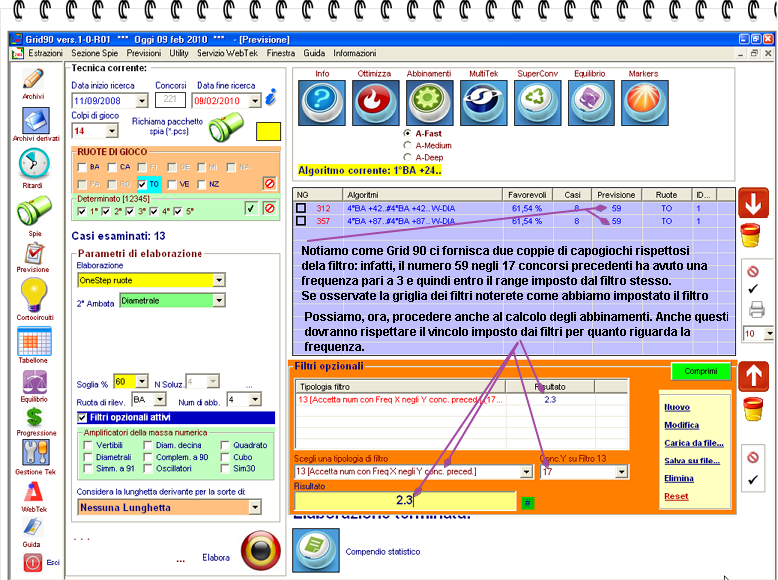Open the Nessuna Lunghetta dropdown
This screenshot has width=778, height=580.
click(x=255, y=507)
